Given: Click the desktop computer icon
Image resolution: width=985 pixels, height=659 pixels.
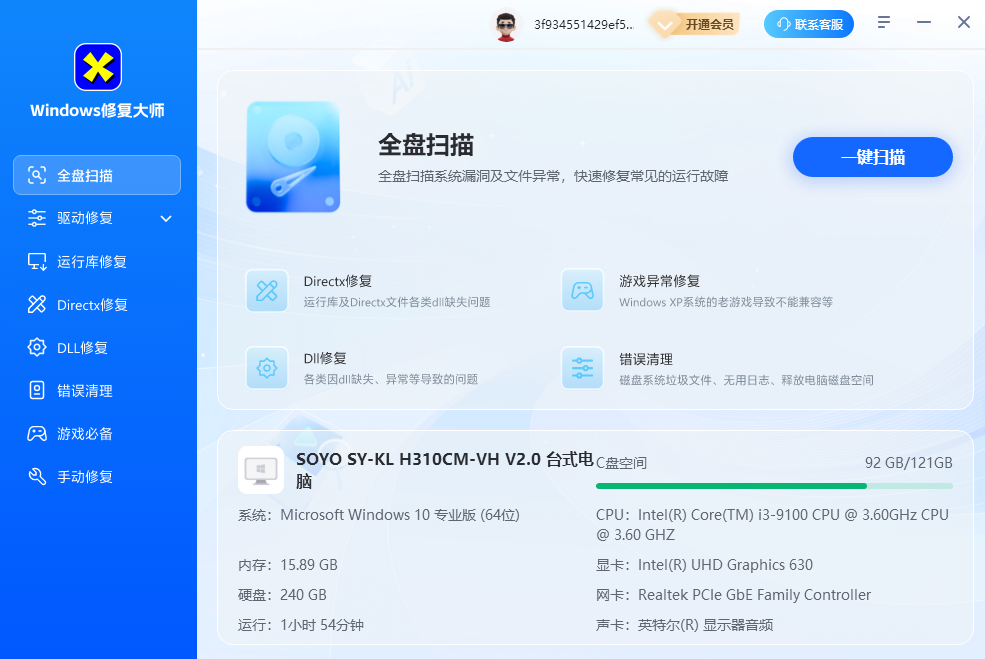Looking at the screenshot, I should (x=260, y=470).
